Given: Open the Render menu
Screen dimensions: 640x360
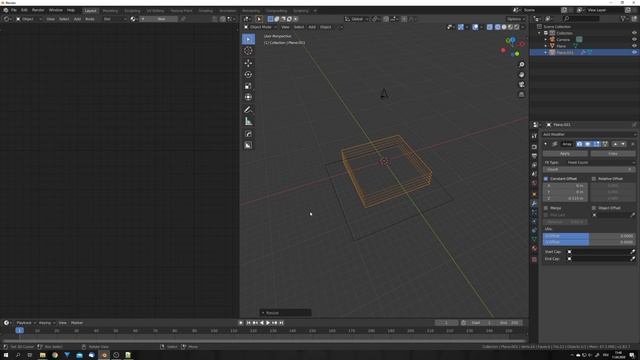Looking at the screenshot, I should point(38,10).
